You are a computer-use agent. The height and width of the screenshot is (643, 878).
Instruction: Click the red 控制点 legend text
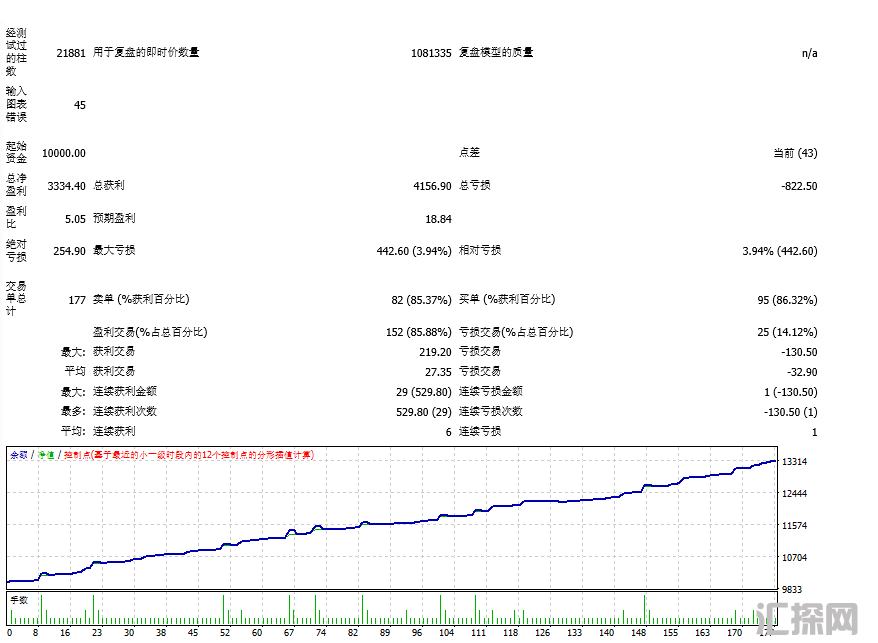coord(189,455)
